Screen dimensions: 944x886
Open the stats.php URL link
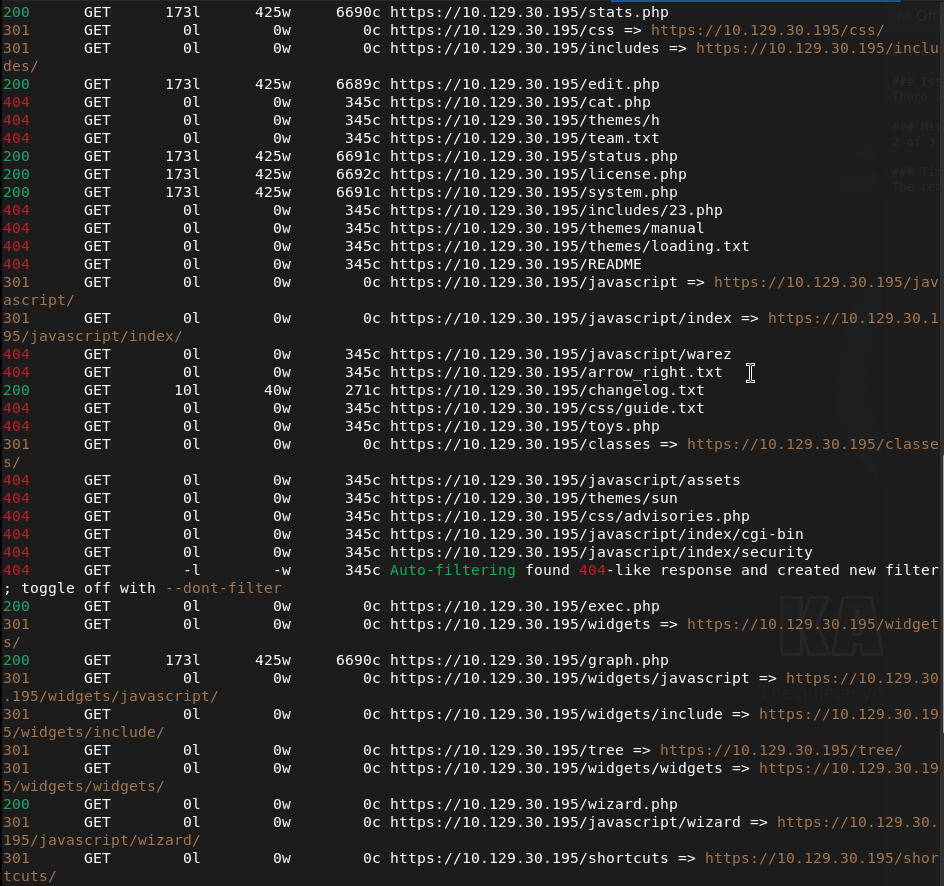(529, 12)
